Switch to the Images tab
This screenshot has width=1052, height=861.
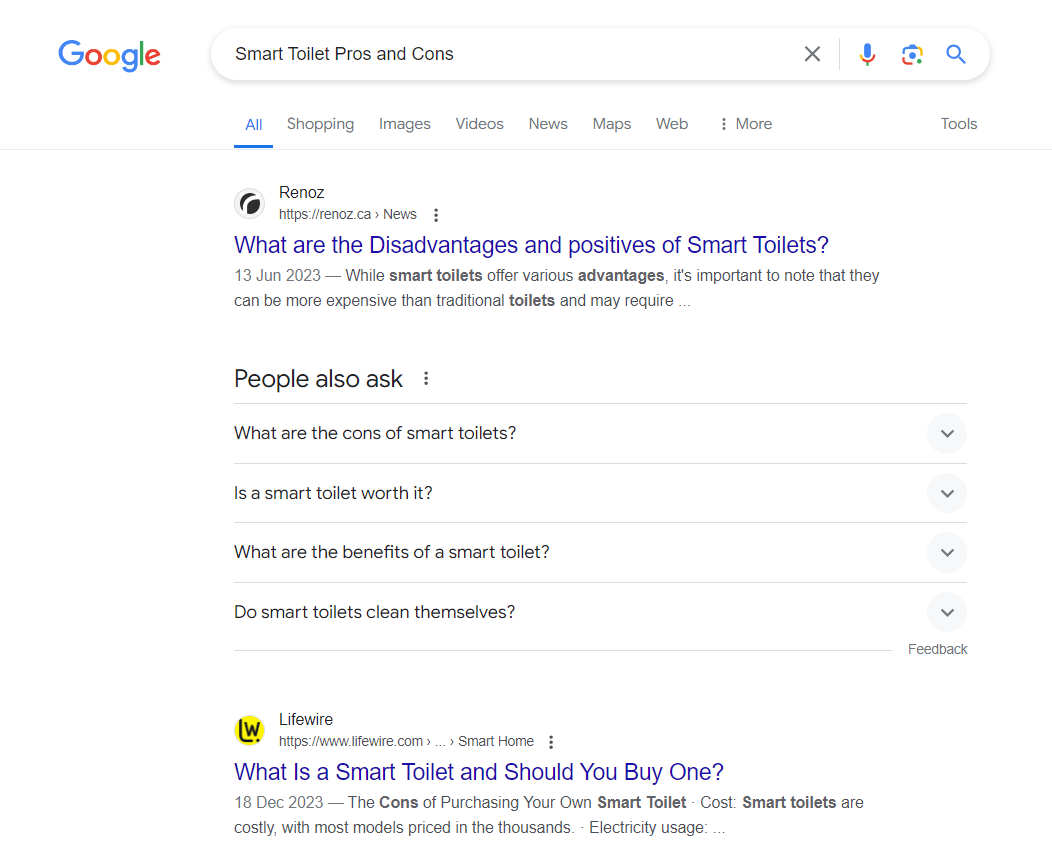404,124
